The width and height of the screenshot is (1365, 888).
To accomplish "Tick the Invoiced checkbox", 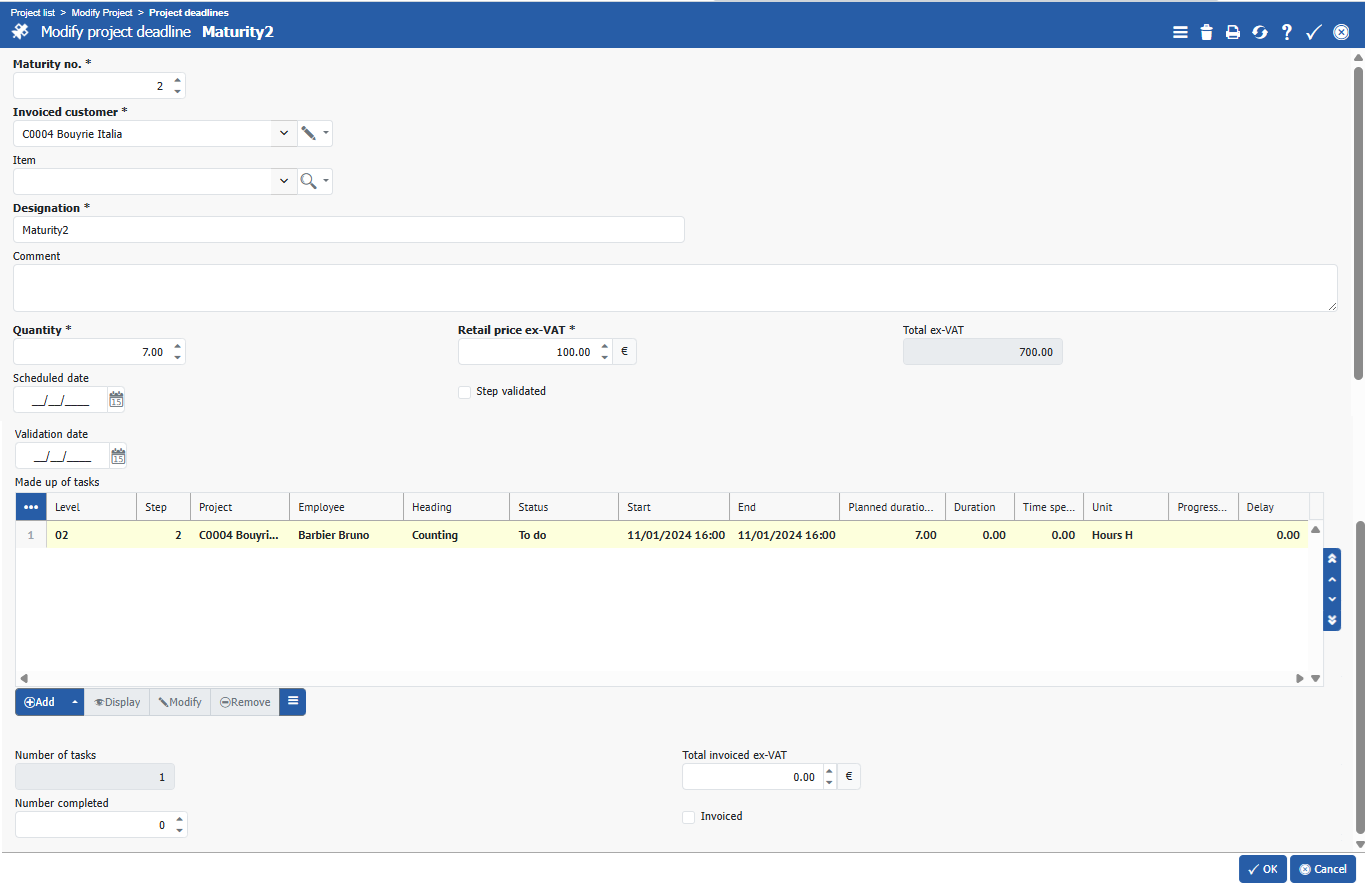I will (x=688, y=817).
